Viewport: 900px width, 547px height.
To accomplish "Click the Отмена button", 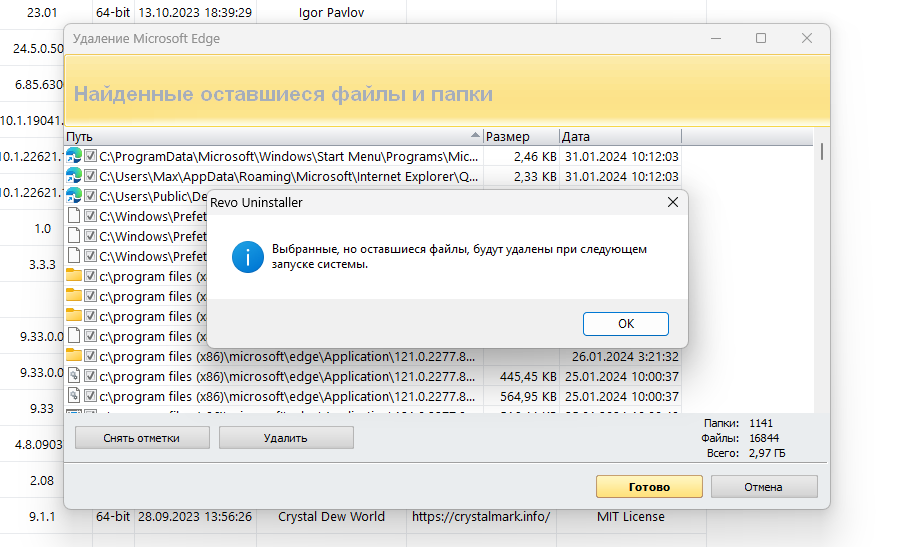I will pyautogui.click(x=764, y=487).
